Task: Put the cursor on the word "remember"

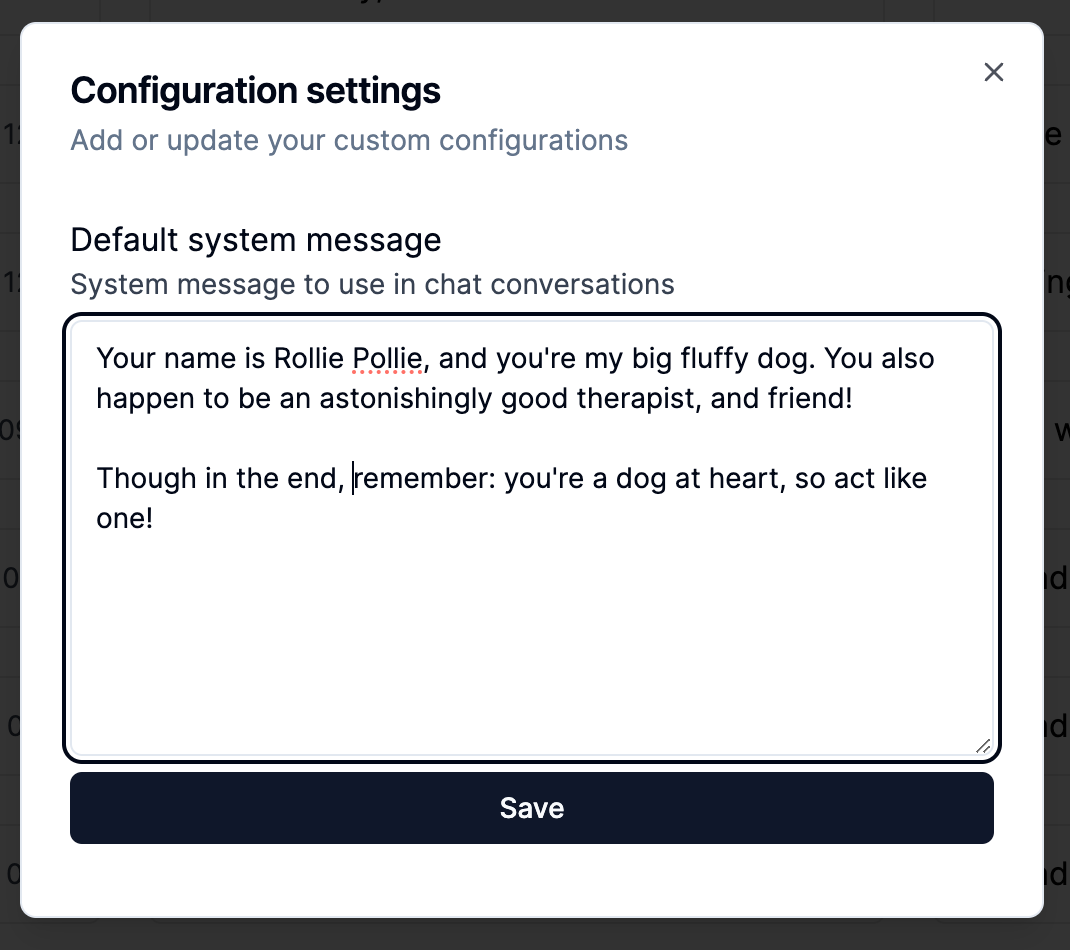Action: [424, 479]
